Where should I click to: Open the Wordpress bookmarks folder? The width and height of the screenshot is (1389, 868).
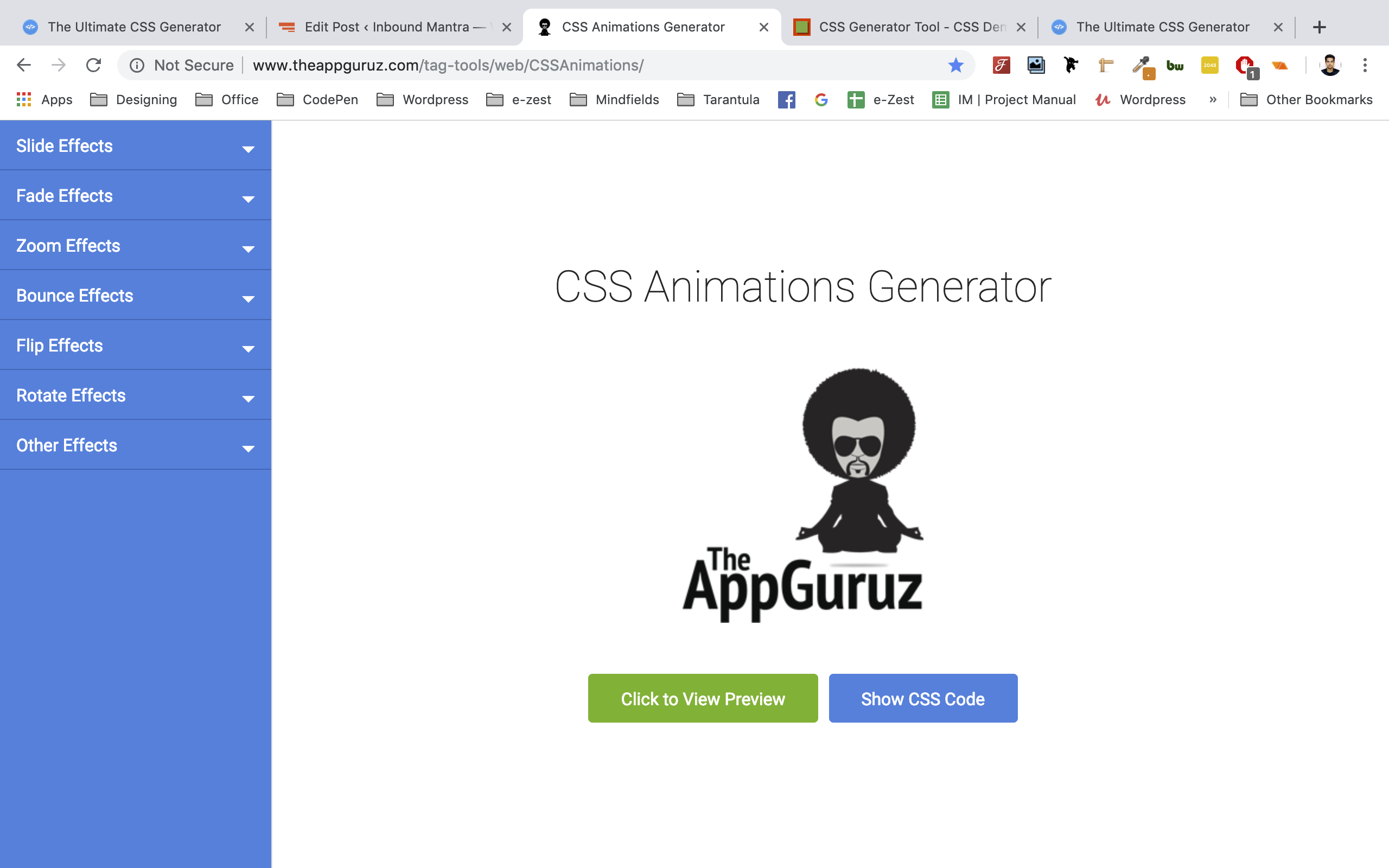[423, 100]
